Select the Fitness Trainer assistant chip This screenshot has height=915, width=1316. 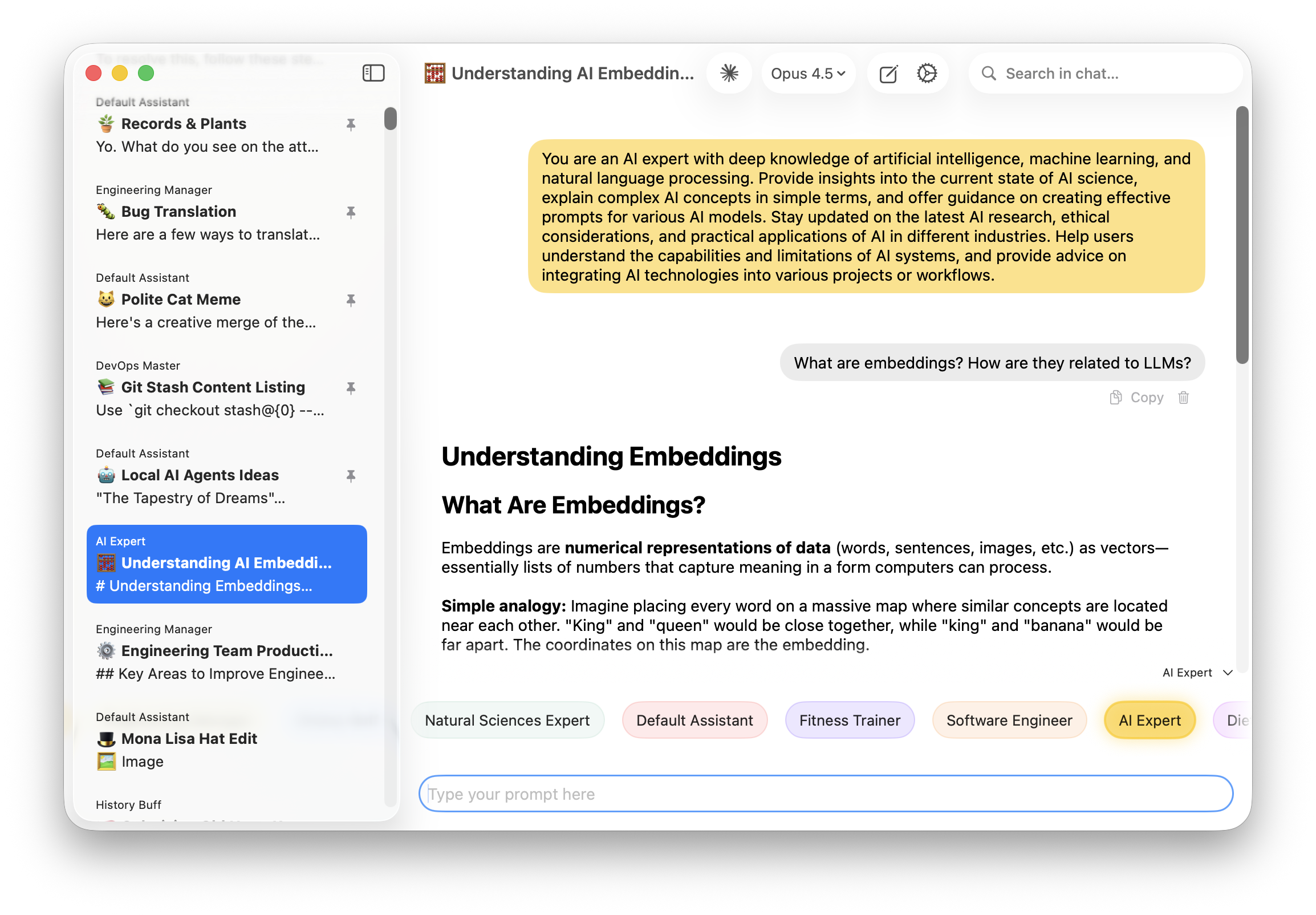(x=849, y=720)
